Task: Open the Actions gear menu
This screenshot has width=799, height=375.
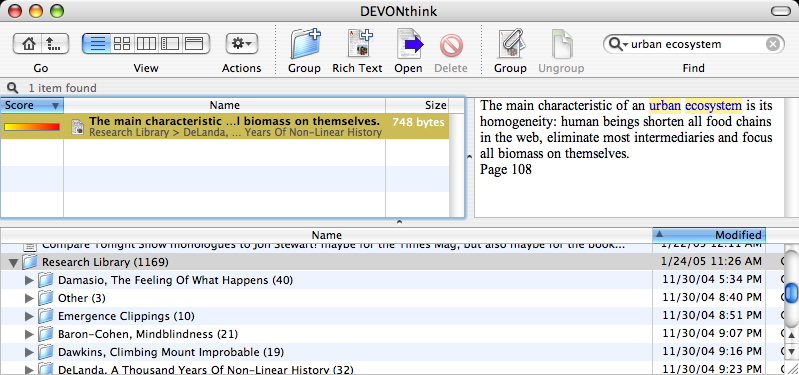Action: (242, 44)
